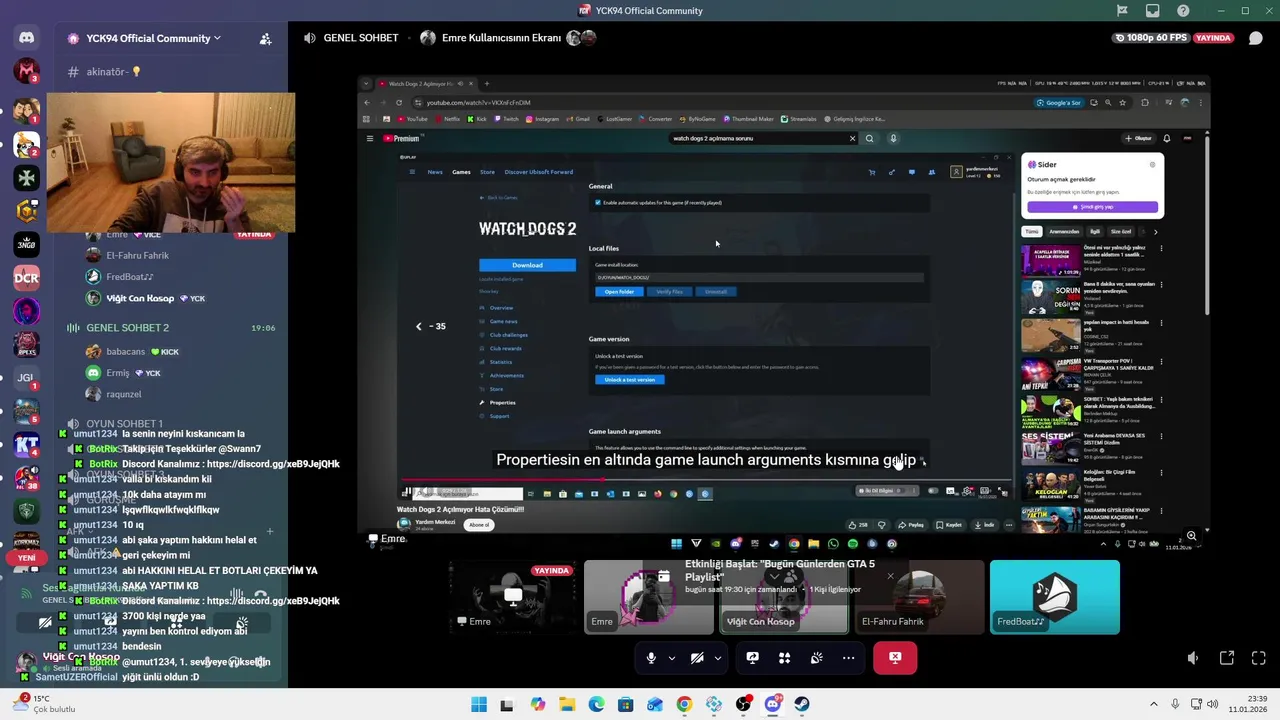This screenshot has height=720, width=1280.
Task: Click the stream zoom magnifier icon
Action: (1191, 536)
